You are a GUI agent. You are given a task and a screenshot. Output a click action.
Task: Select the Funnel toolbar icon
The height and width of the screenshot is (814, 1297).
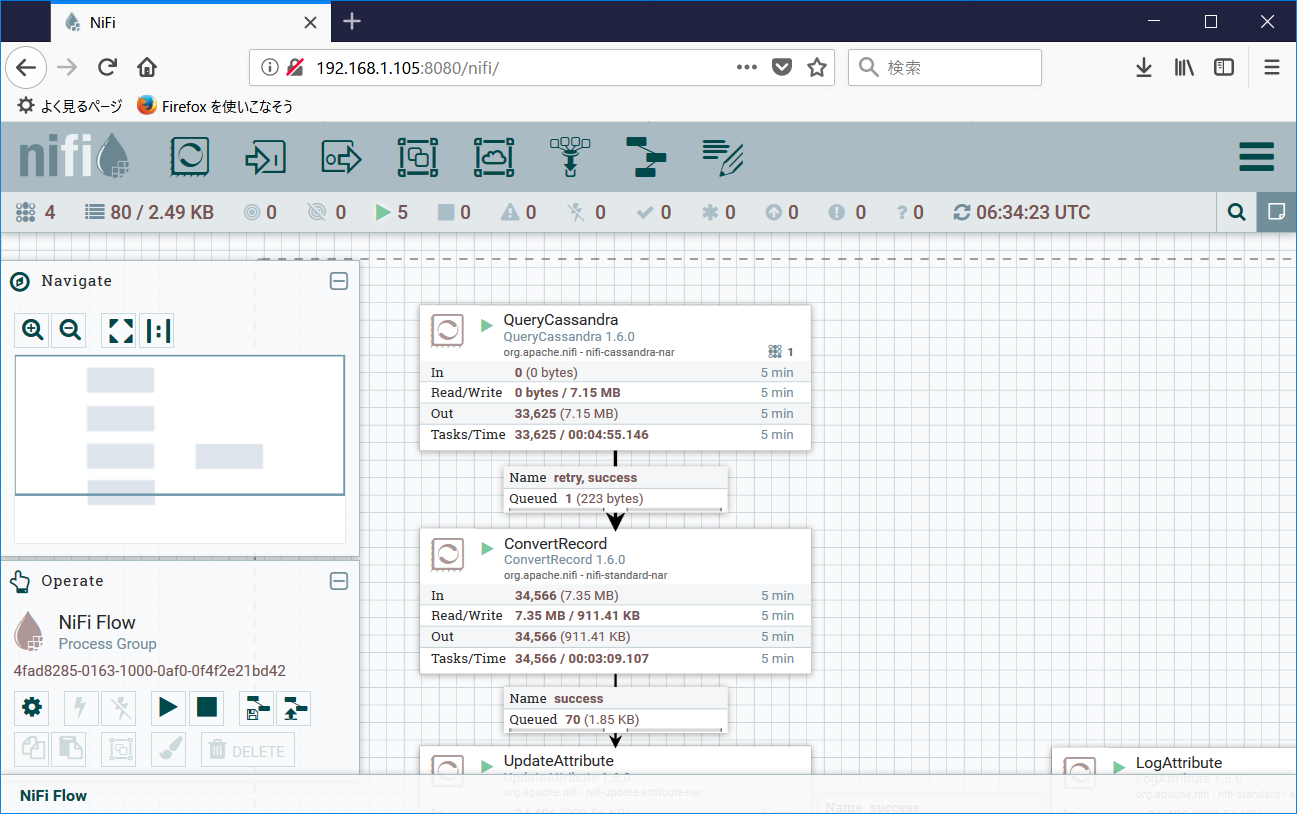coord(569,157)
